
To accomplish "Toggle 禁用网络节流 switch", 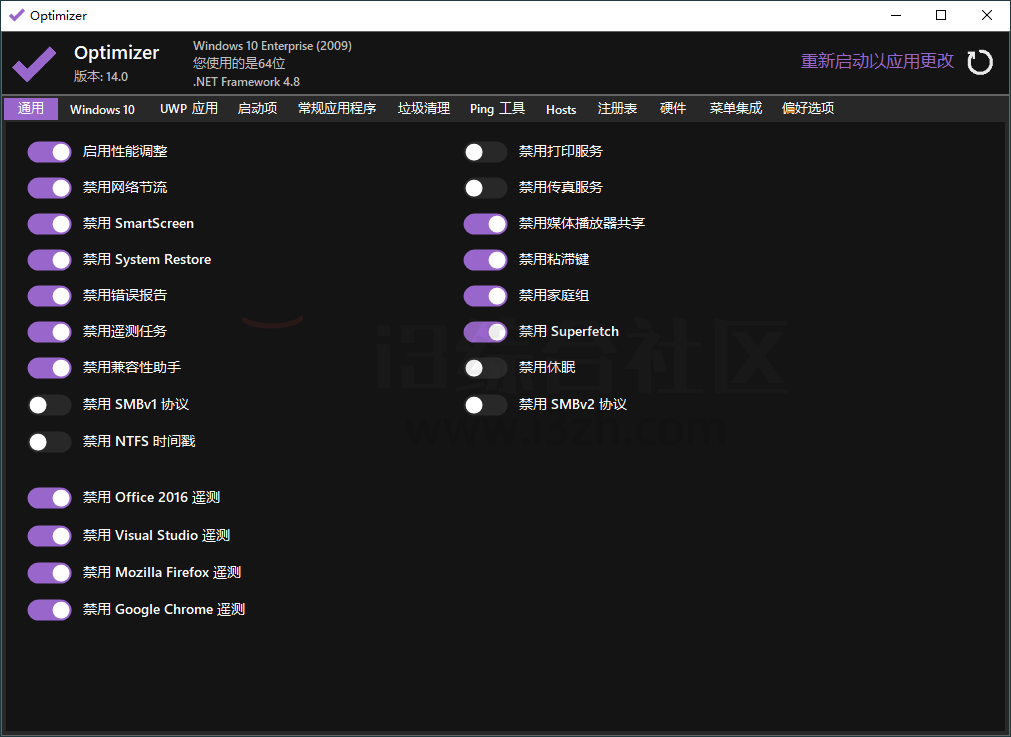I will coord(50,188).
